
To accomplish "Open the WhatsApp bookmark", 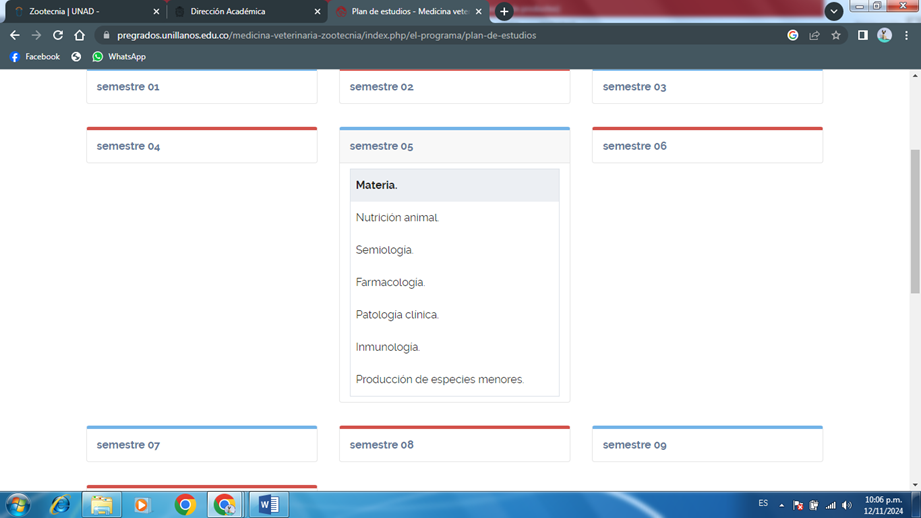I will click(119, 57).
